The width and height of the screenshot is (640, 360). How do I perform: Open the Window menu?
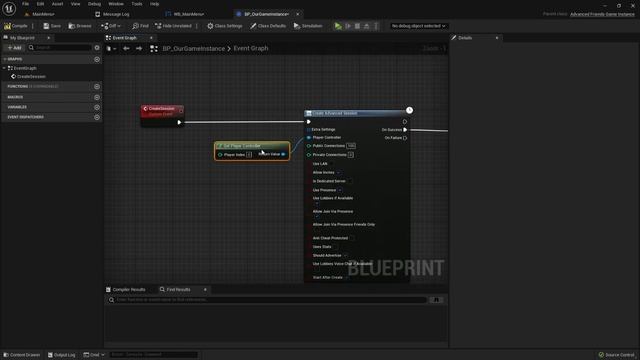click(116, 4)
